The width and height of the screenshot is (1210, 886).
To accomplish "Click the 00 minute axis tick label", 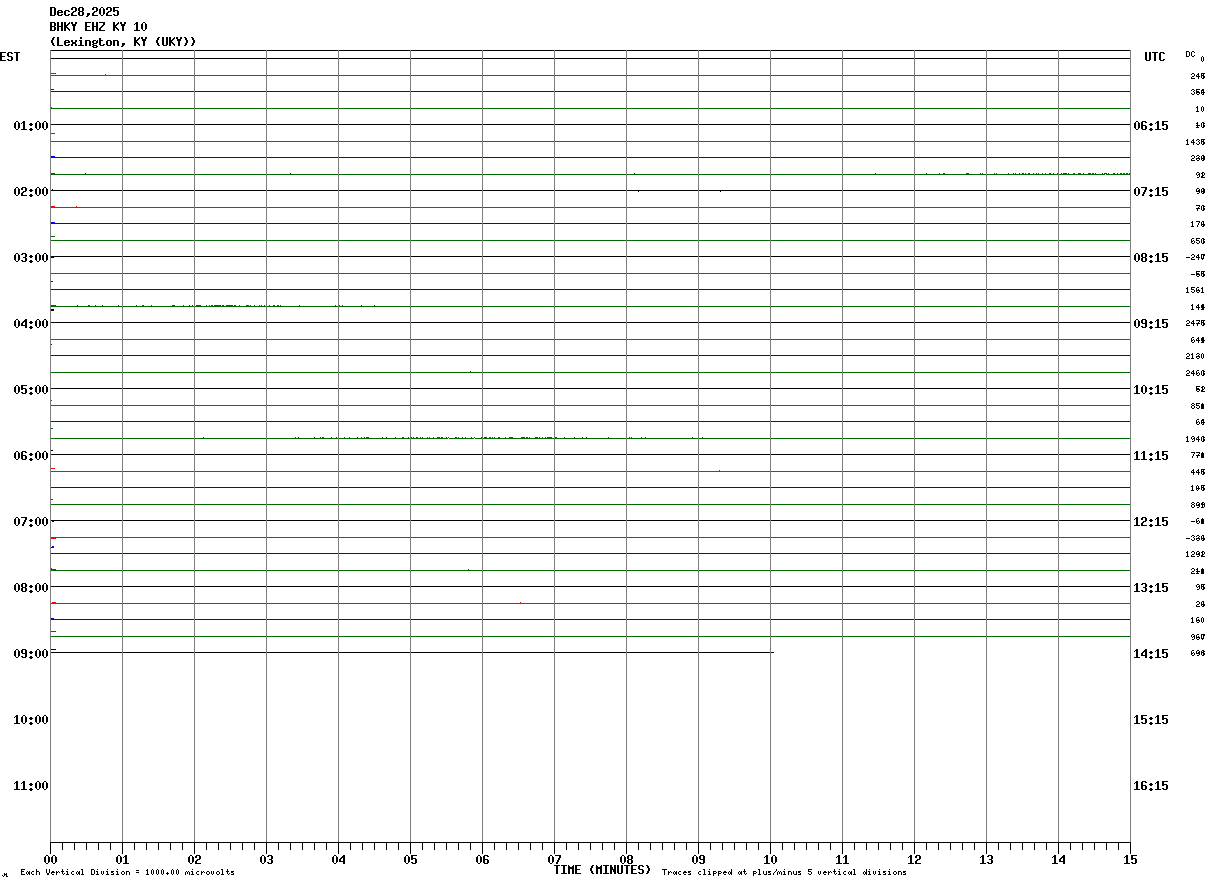I will 51,860.
